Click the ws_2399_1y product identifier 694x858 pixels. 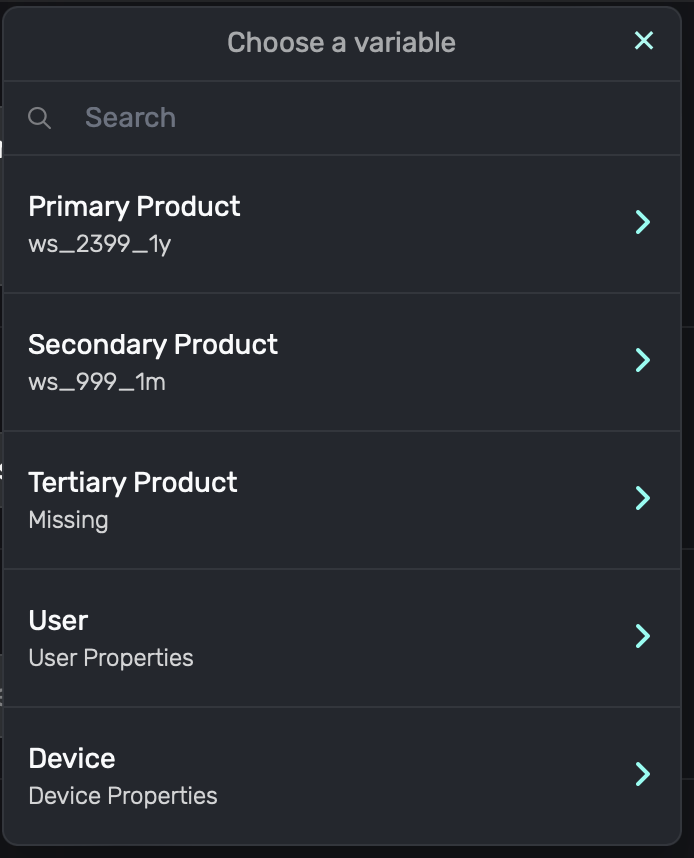click(99, 244)
